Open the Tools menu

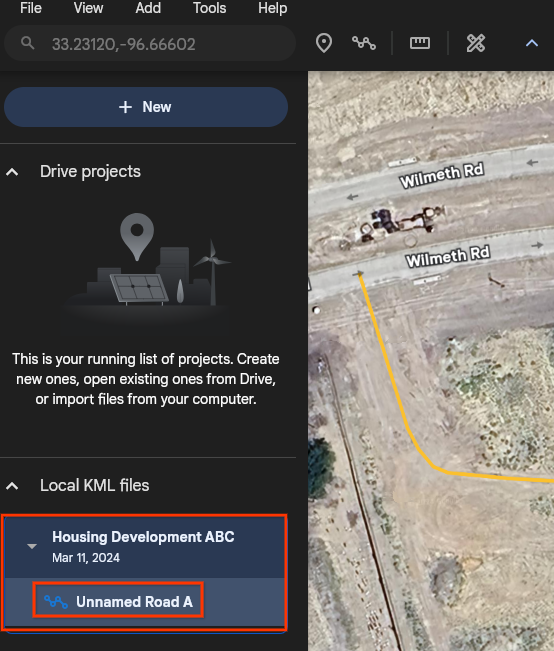(x=209, y=8)
